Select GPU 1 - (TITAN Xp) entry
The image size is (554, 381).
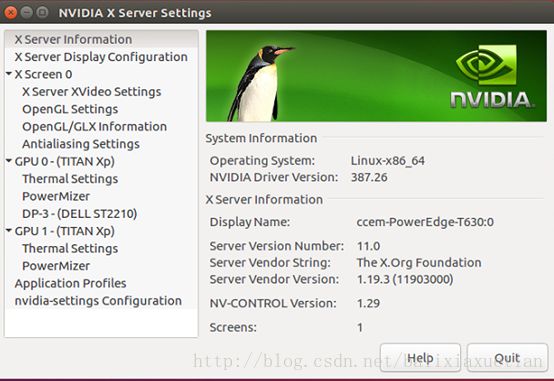point(65,231)
